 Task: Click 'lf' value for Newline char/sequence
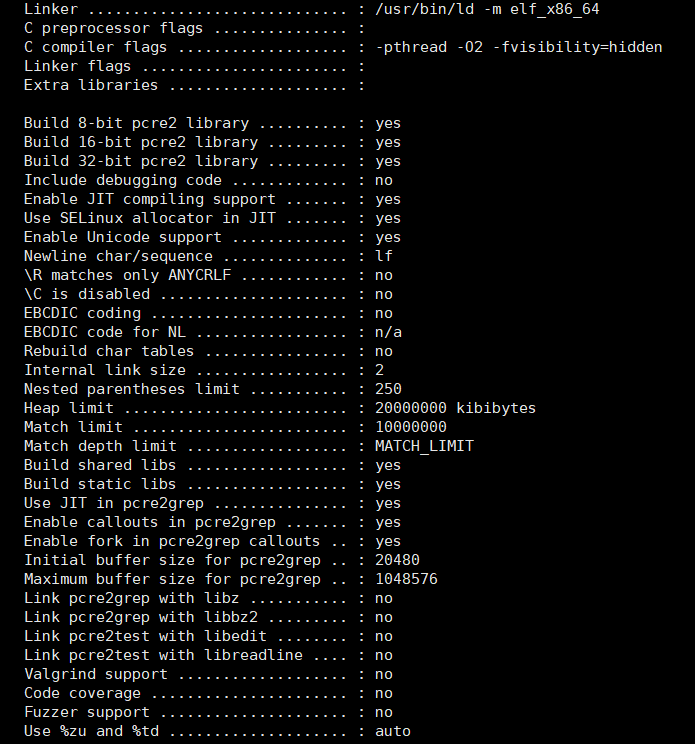[384, 256]
